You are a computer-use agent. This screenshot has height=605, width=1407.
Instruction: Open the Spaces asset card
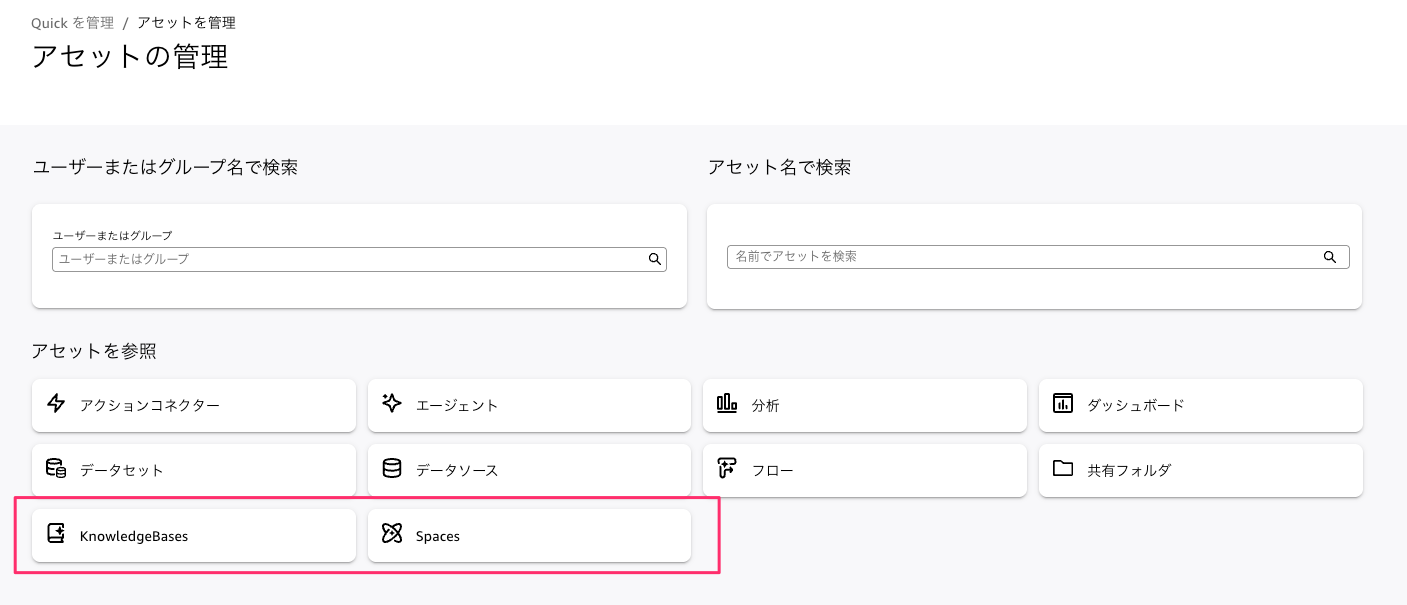(529, 535)
